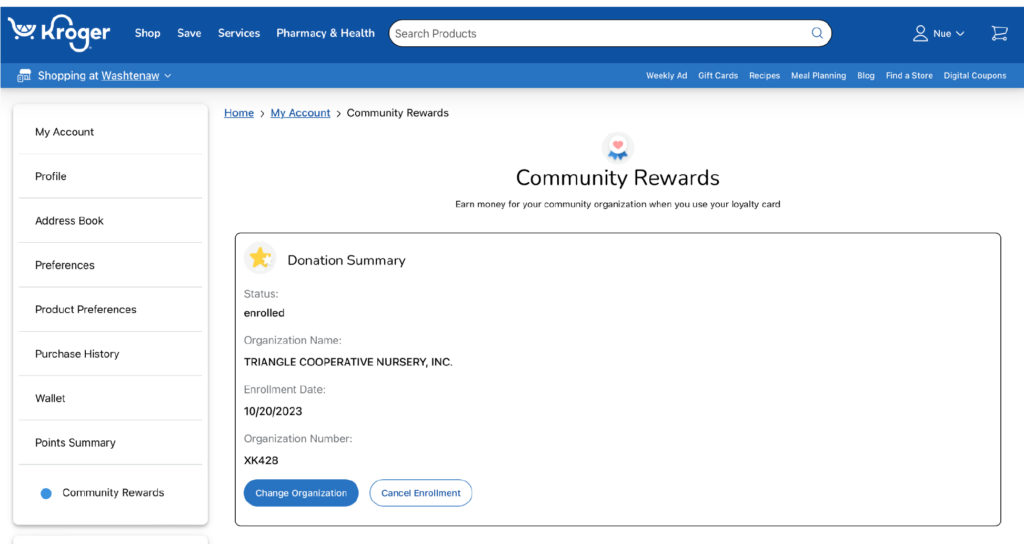Click the Change Organization button
1024x544 pixels.
coord(301,493)
